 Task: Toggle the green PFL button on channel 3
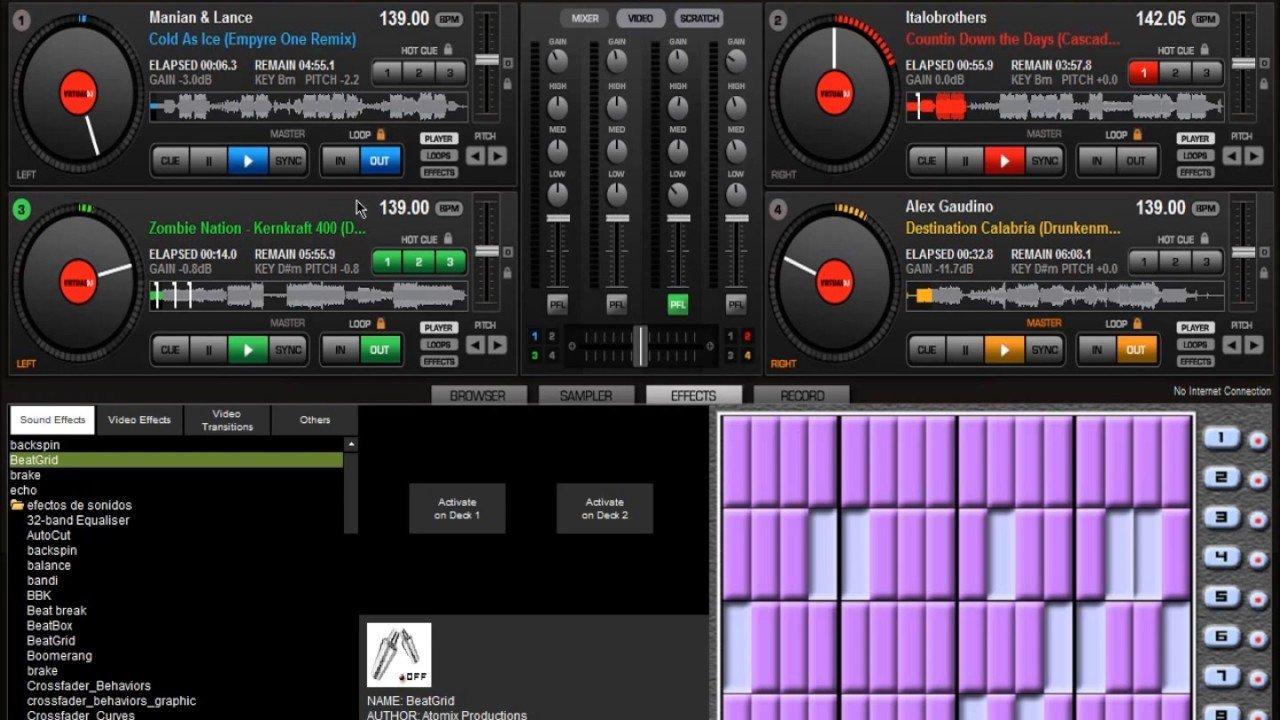(678, 304)
